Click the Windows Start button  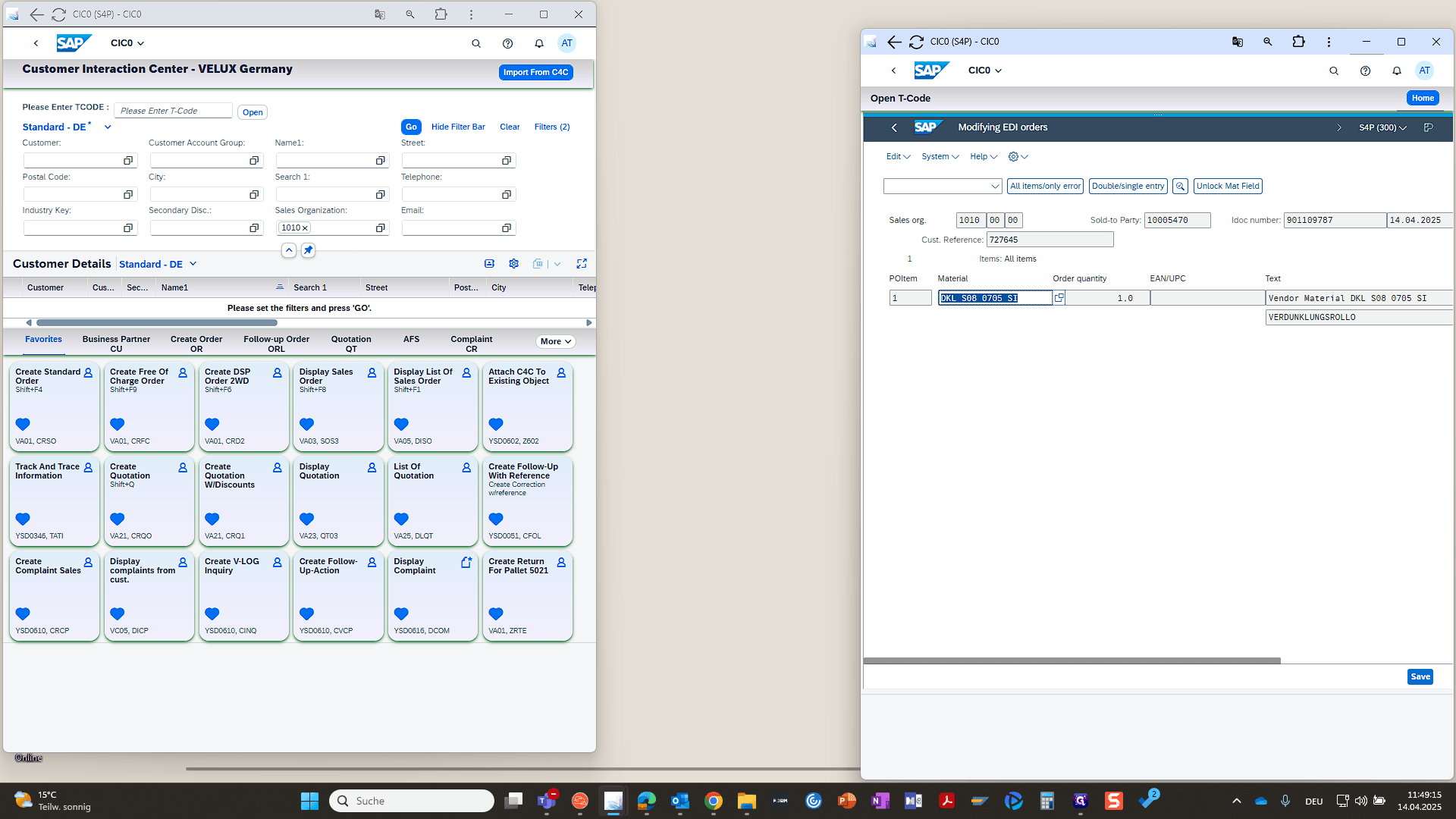tap(309, 801)
